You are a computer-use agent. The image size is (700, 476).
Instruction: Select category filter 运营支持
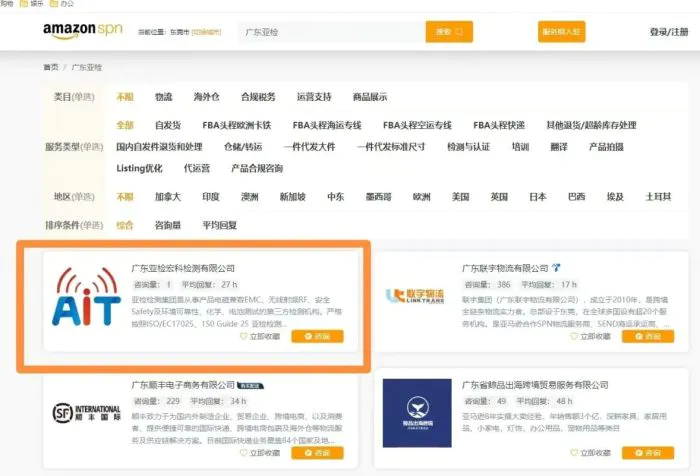click(314, 97)
